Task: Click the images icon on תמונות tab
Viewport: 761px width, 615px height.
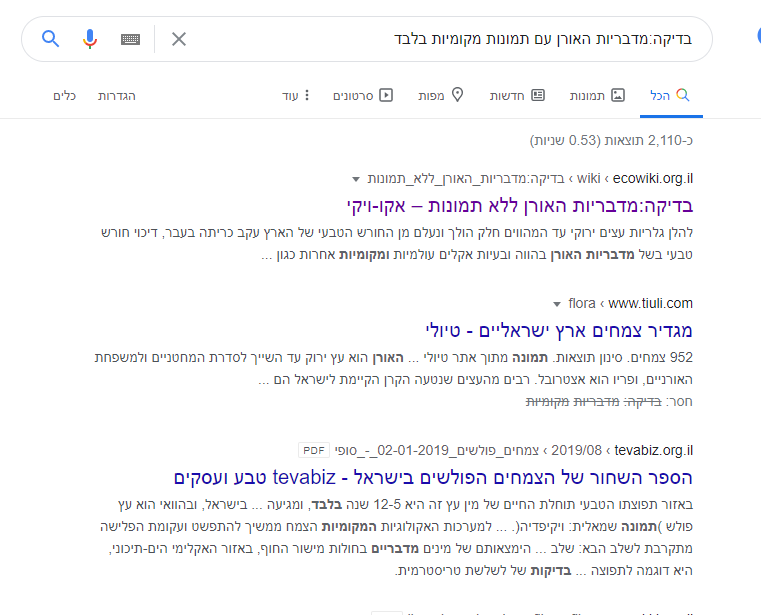Action: (x=618, y=95)
